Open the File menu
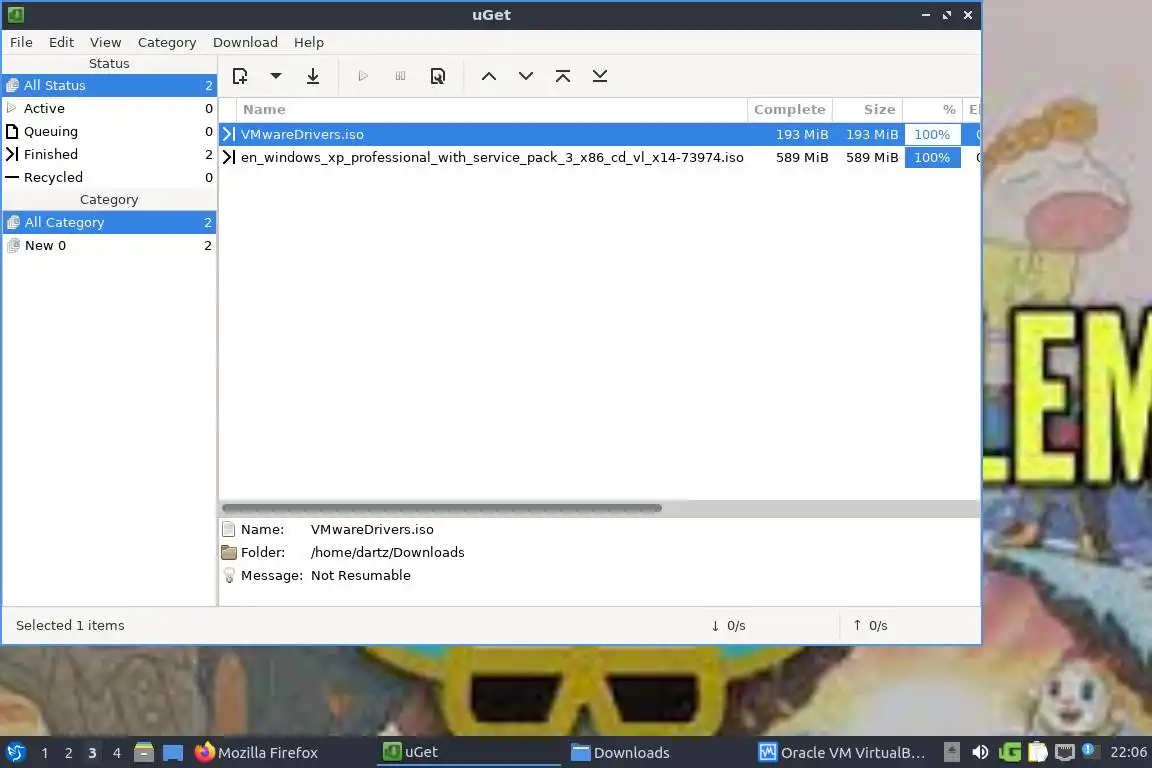Image resolution: width=1152 pixels, height=768 pixels. [x=21, y=42]
